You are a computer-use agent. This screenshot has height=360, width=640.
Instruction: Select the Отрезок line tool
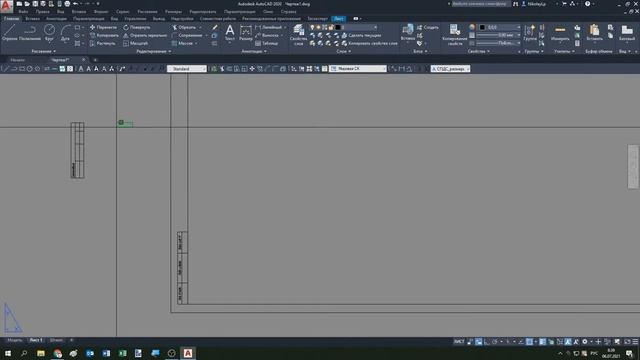point(9,33)
